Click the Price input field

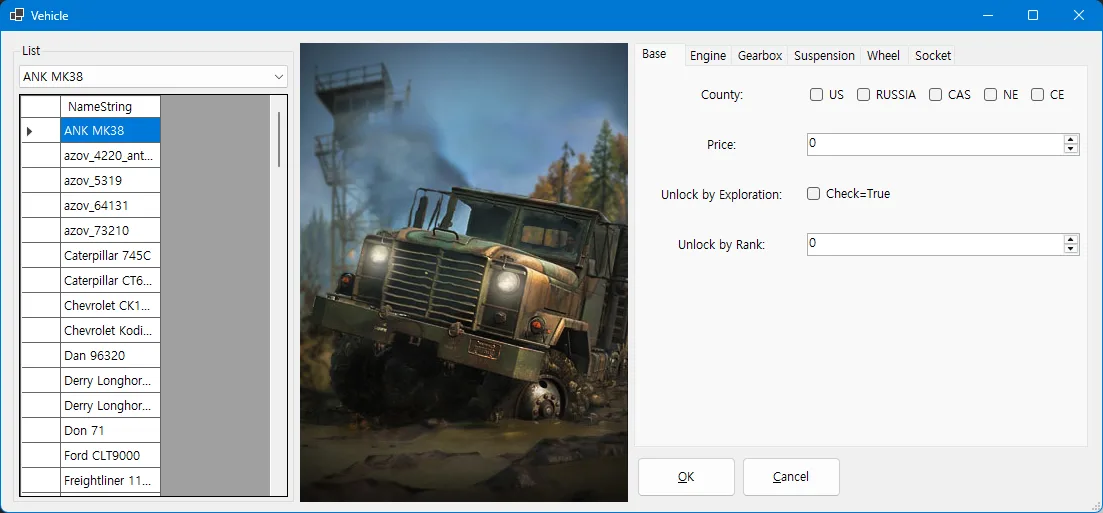(935, 144)
